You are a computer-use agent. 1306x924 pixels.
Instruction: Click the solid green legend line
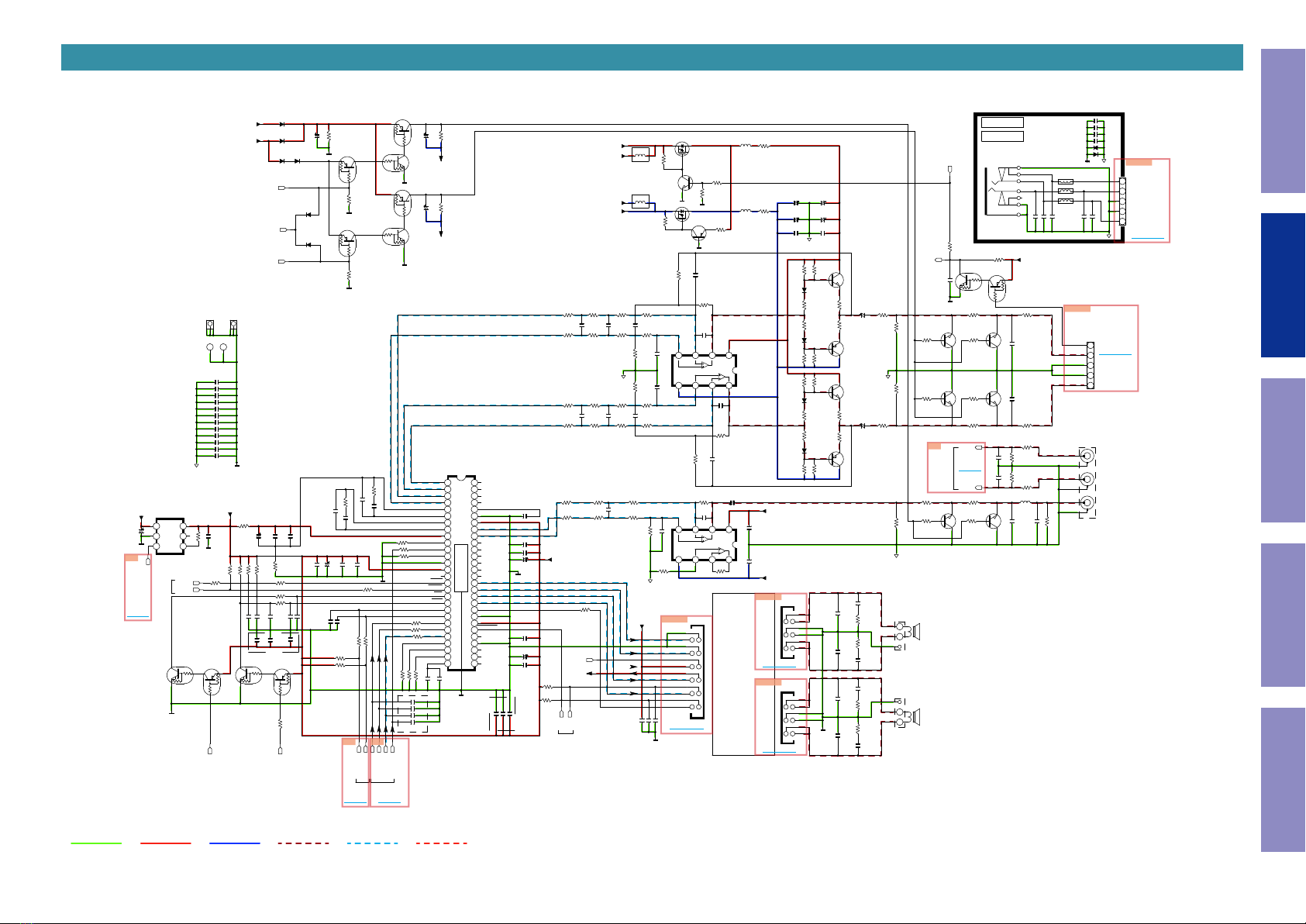click(x=96, y=843)
